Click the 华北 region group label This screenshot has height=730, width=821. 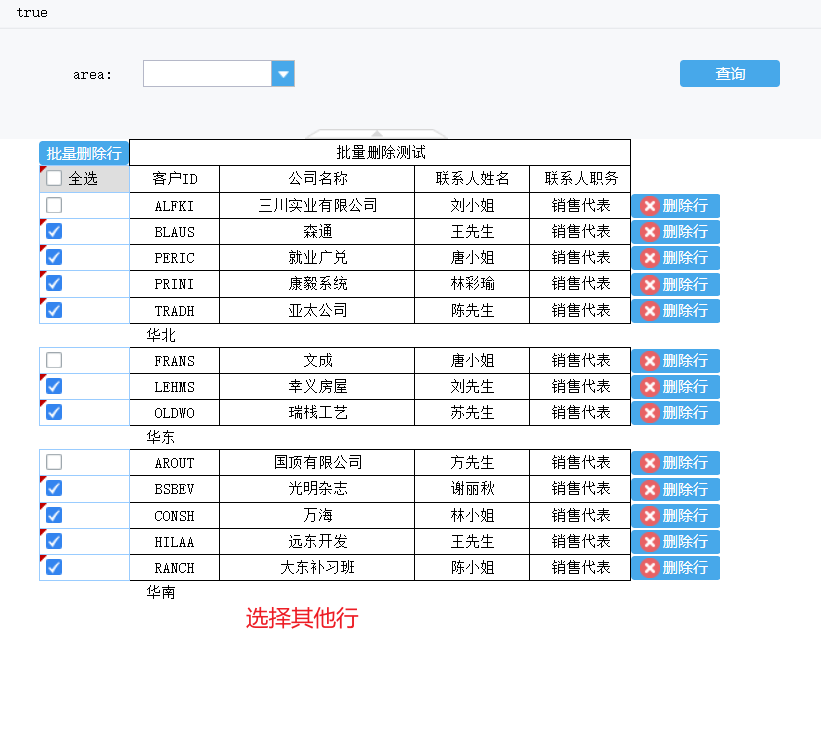(x=161, y=335)
